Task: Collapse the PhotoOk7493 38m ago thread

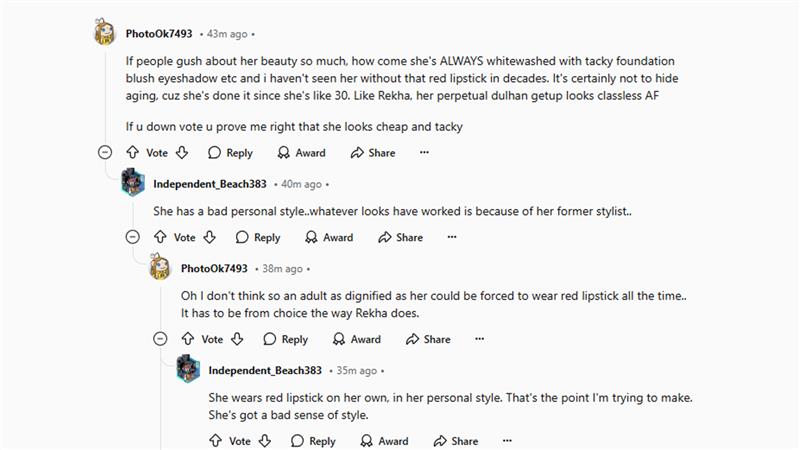Action: [160, 339]
